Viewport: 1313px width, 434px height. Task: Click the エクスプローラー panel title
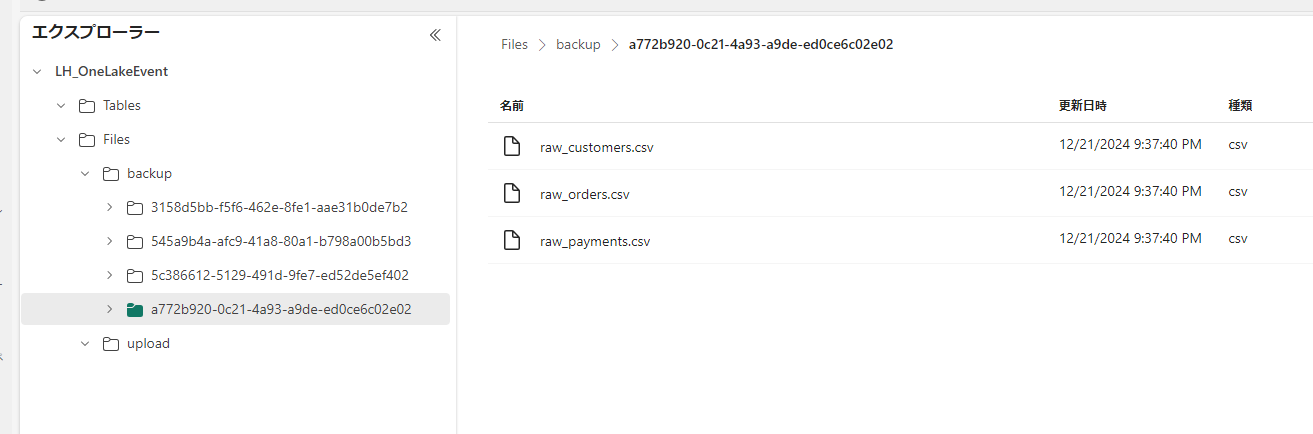[x=96, y=33]
